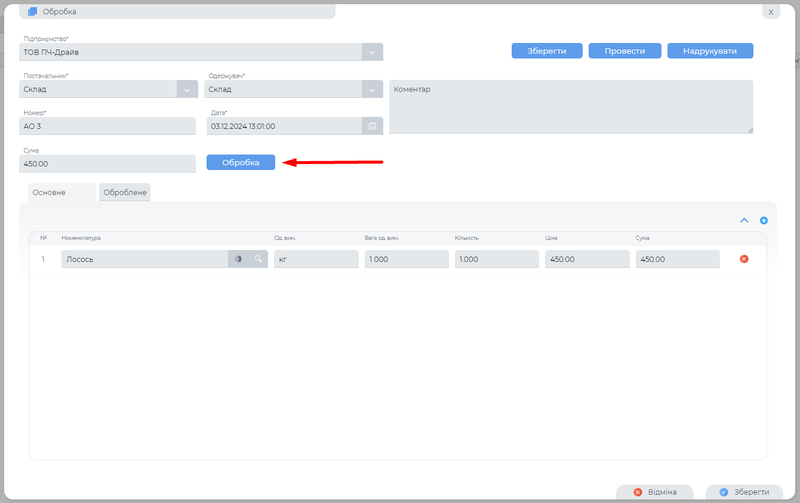Click the search icon in Номенклатура field
This screenshot has width=800, height=503.
tap(257, 259)
